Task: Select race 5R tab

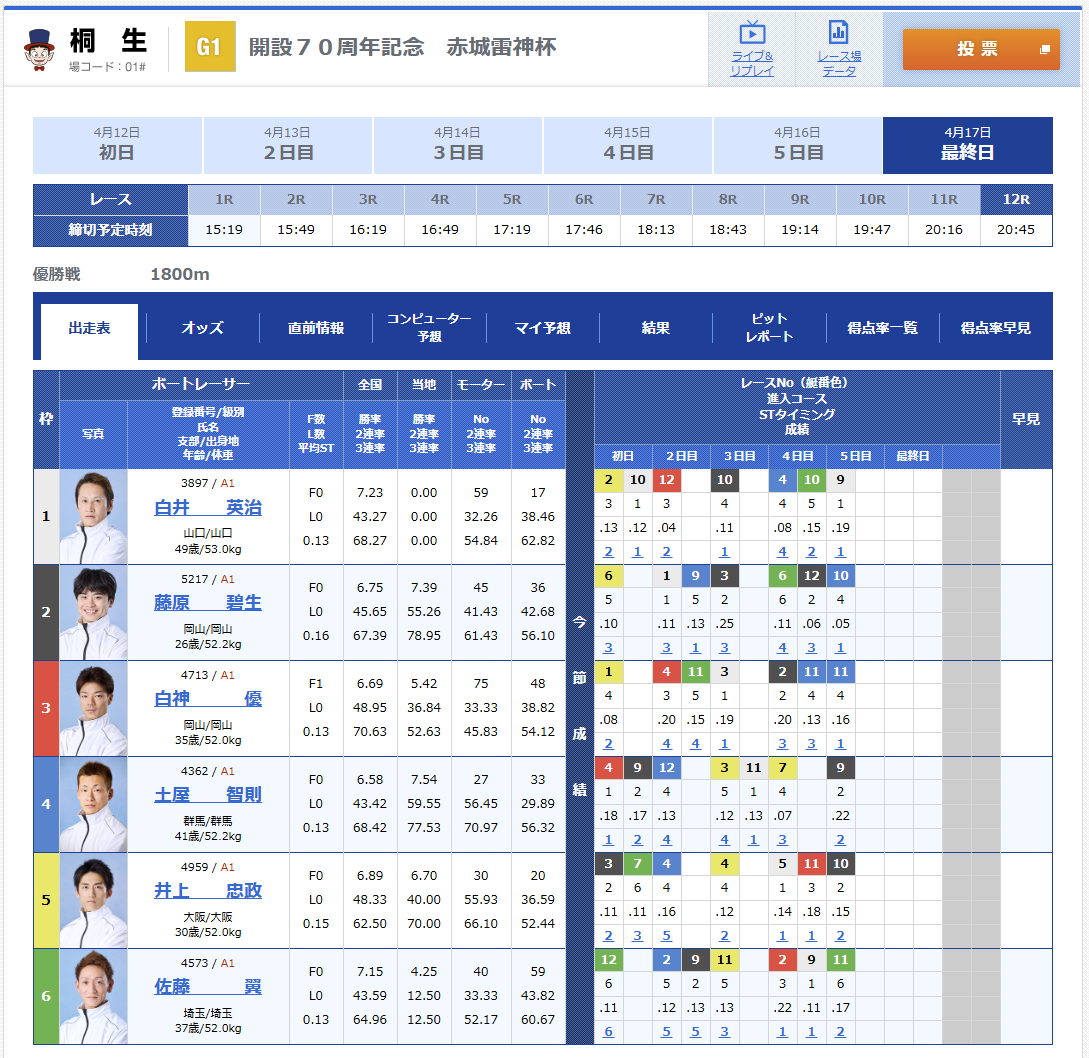Action: [x=512, y=199]
